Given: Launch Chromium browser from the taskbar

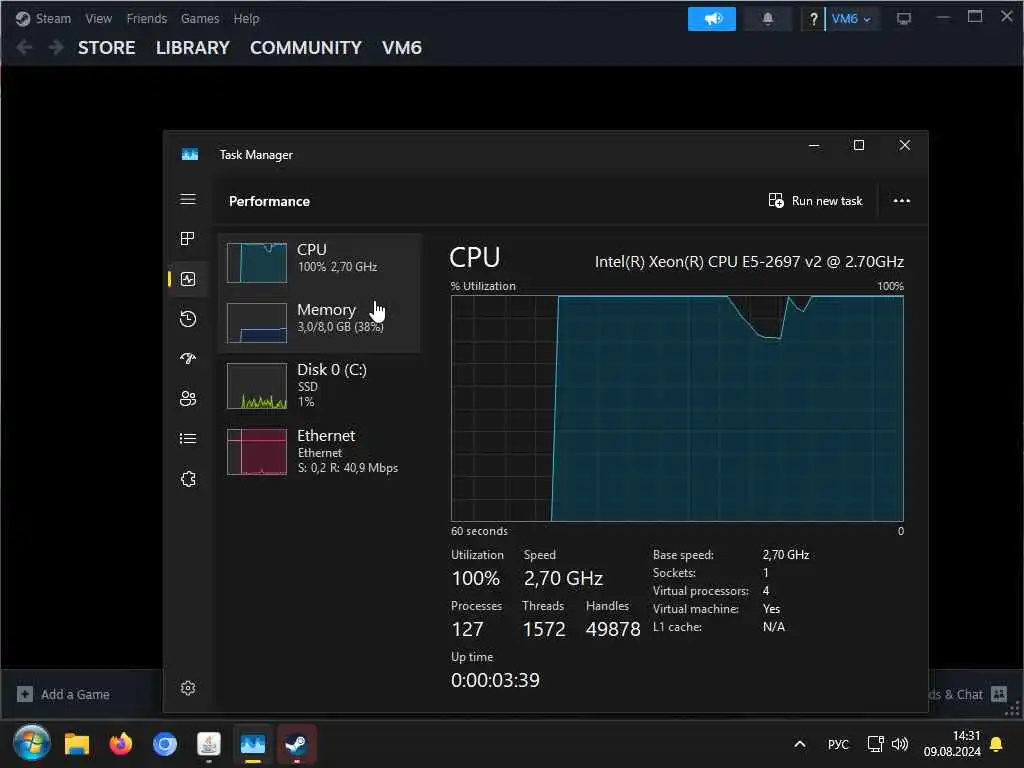Looking at the screenshot, I should [x=165, y=744].
